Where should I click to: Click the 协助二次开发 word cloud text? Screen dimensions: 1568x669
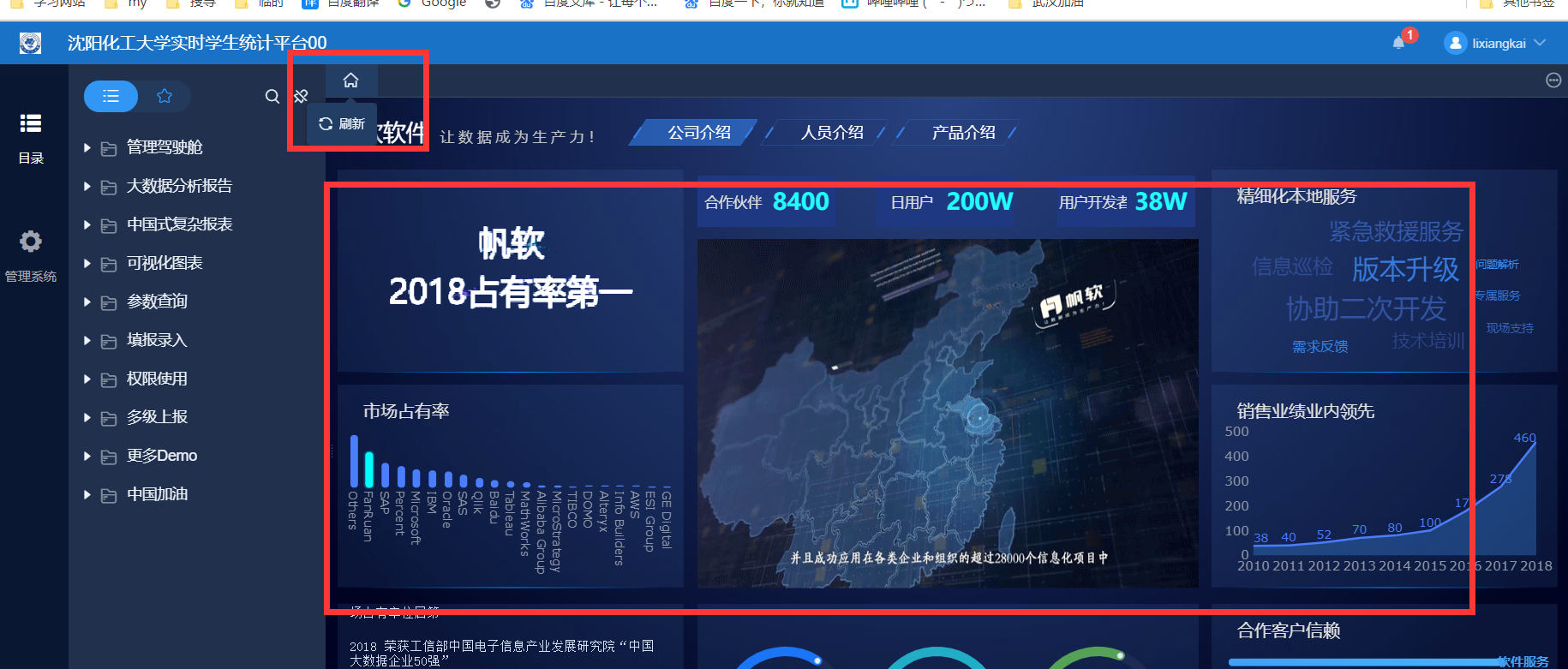(1366, 308)
